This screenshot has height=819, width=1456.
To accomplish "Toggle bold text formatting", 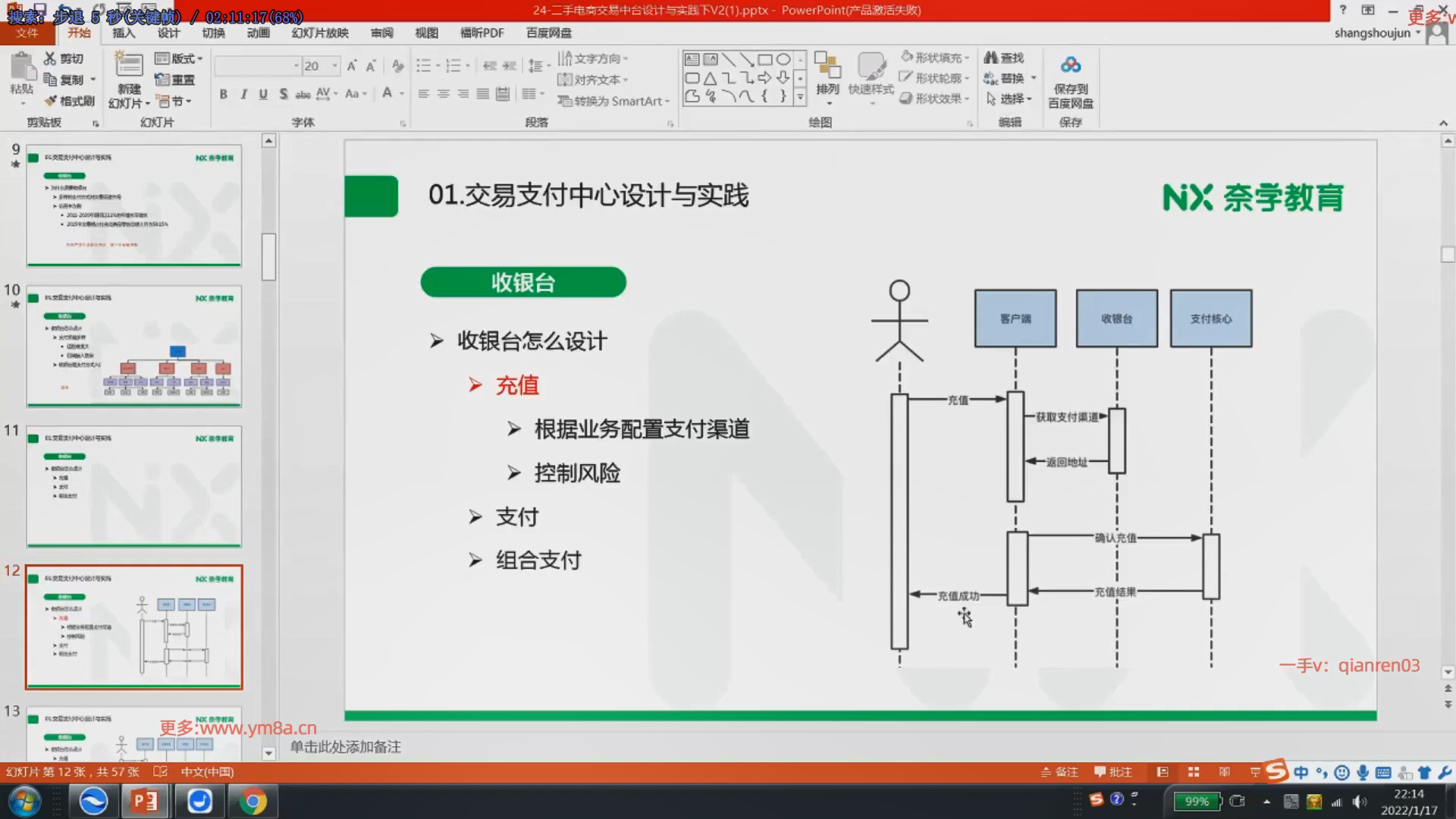I will tap(223, 94).
